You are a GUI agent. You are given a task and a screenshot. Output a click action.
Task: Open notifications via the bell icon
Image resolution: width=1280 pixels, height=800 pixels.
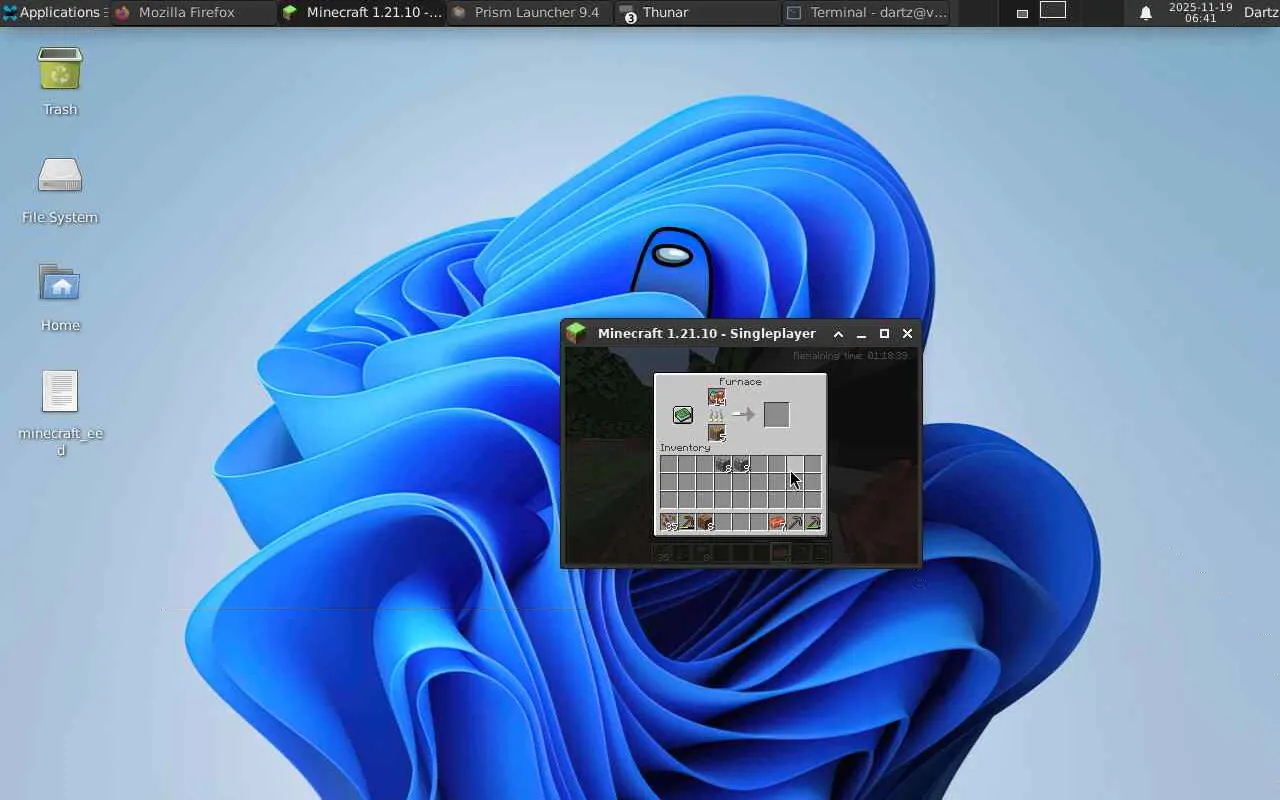[1146, 13]
